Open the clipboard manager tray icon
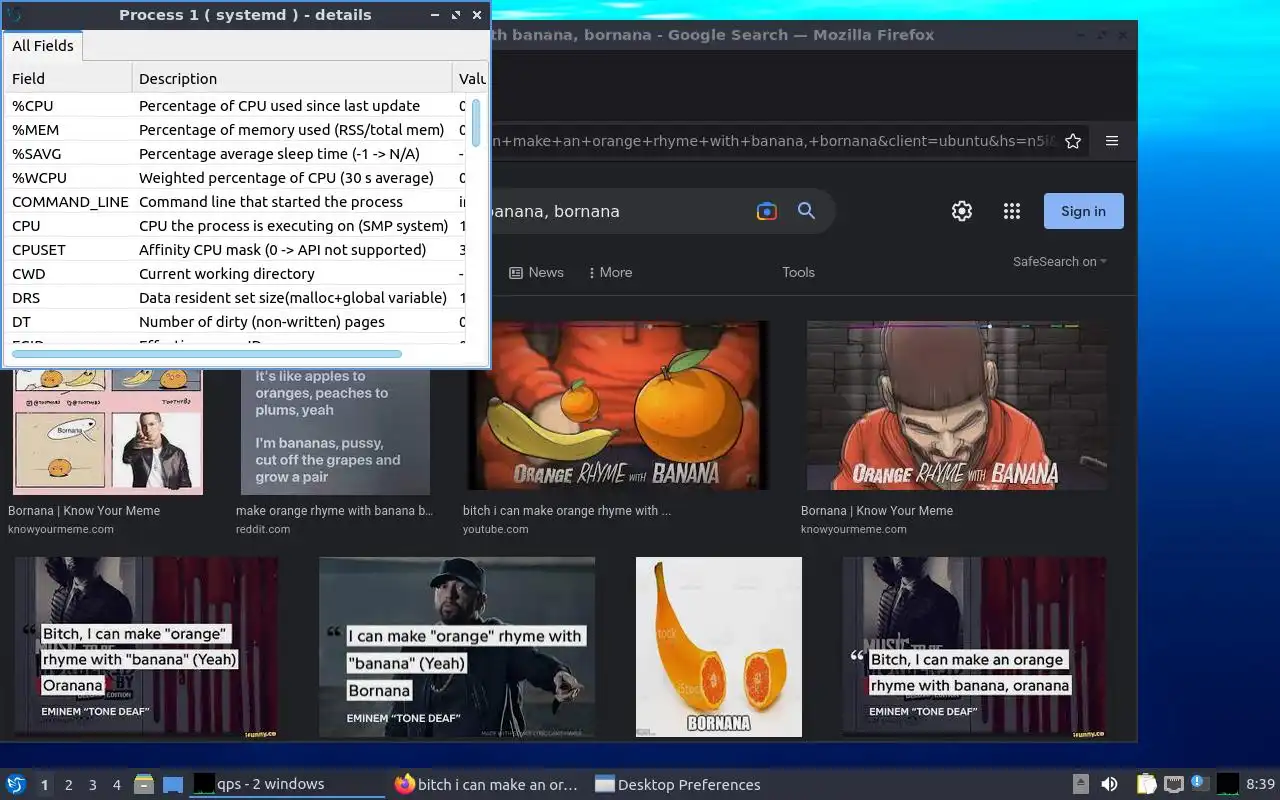Screen dimensions: 1280x800 click(x=1146, y=784)
